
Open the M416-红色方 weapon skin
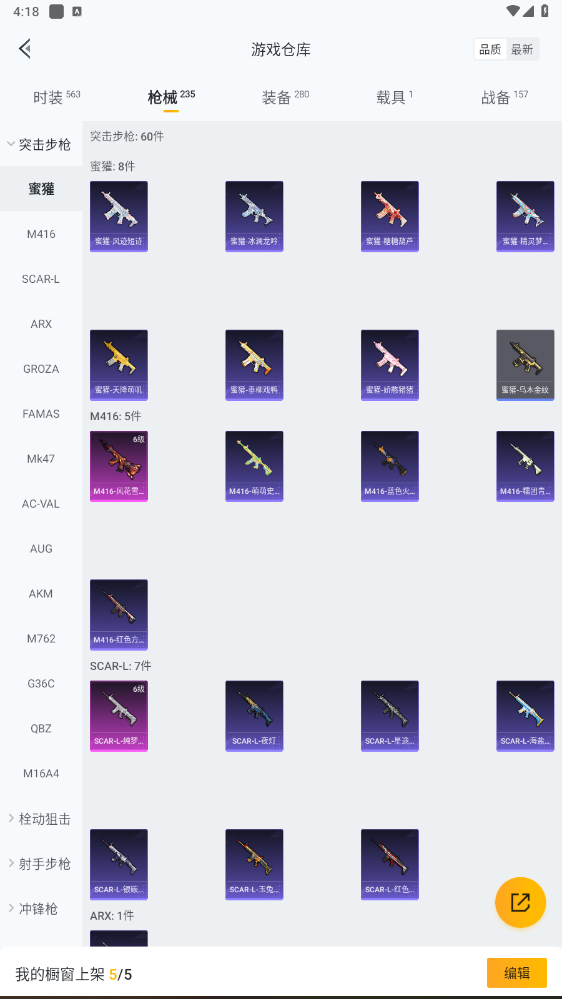pyautogui.click(x=119, y=615)
